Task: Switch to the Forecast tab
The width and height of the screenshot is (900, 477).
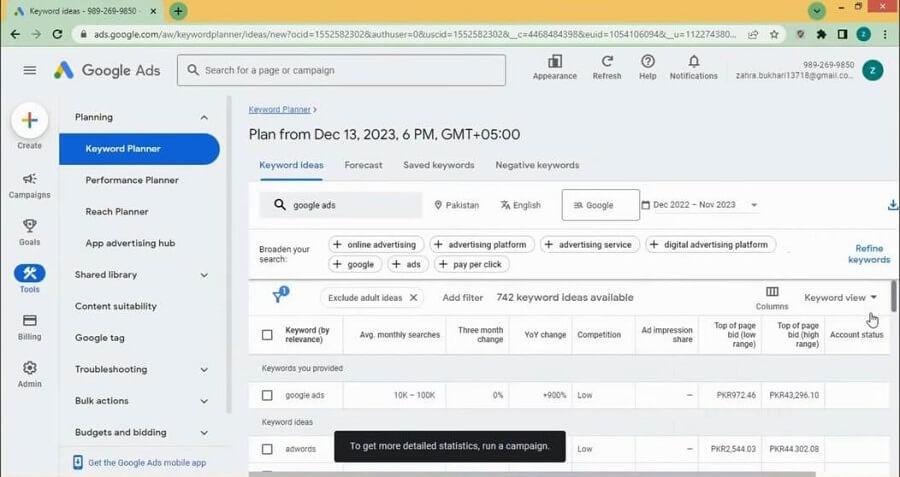Action: (363, 165)
